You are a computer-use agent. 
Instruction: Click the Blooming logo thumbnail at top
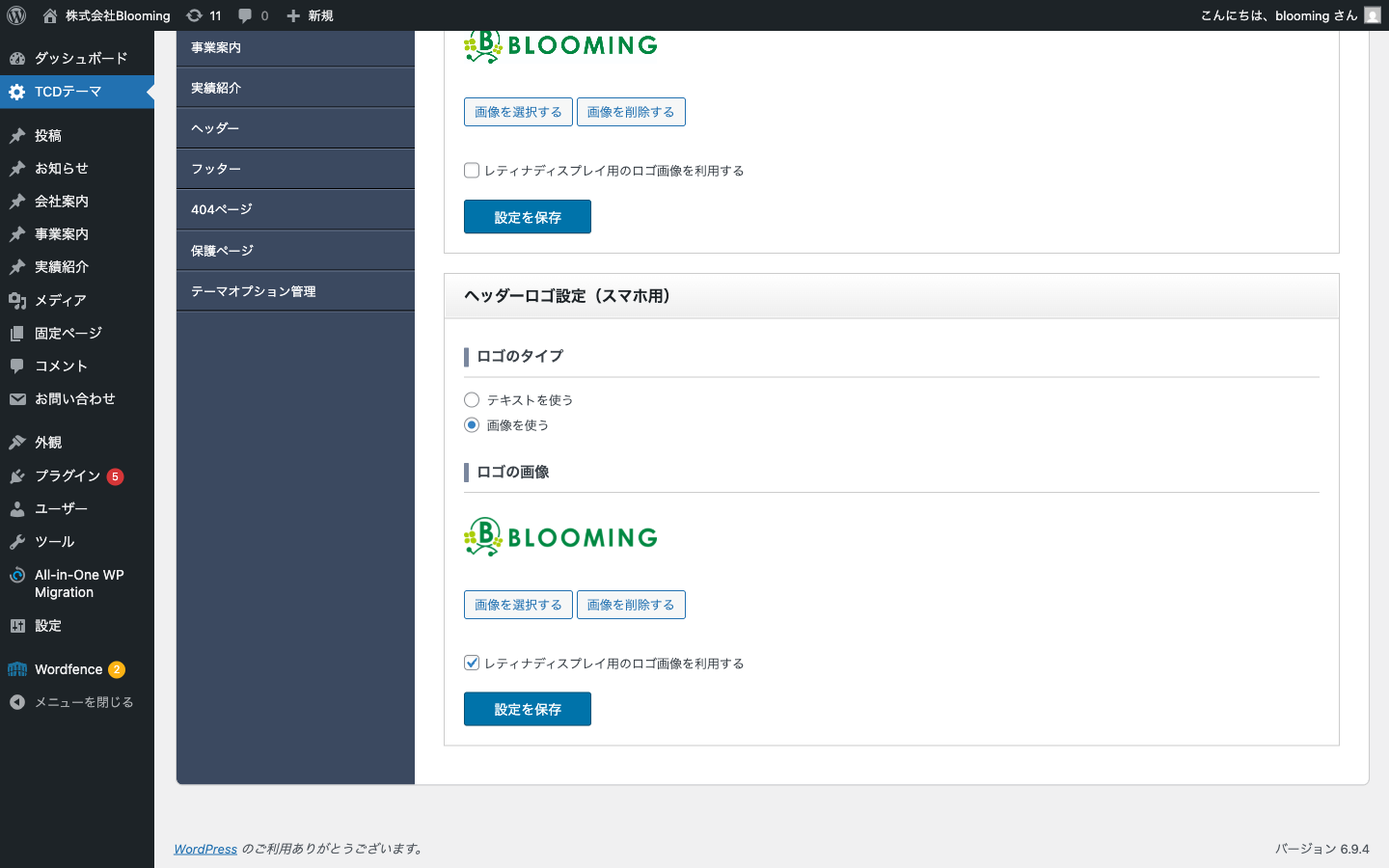coord(560,46)
